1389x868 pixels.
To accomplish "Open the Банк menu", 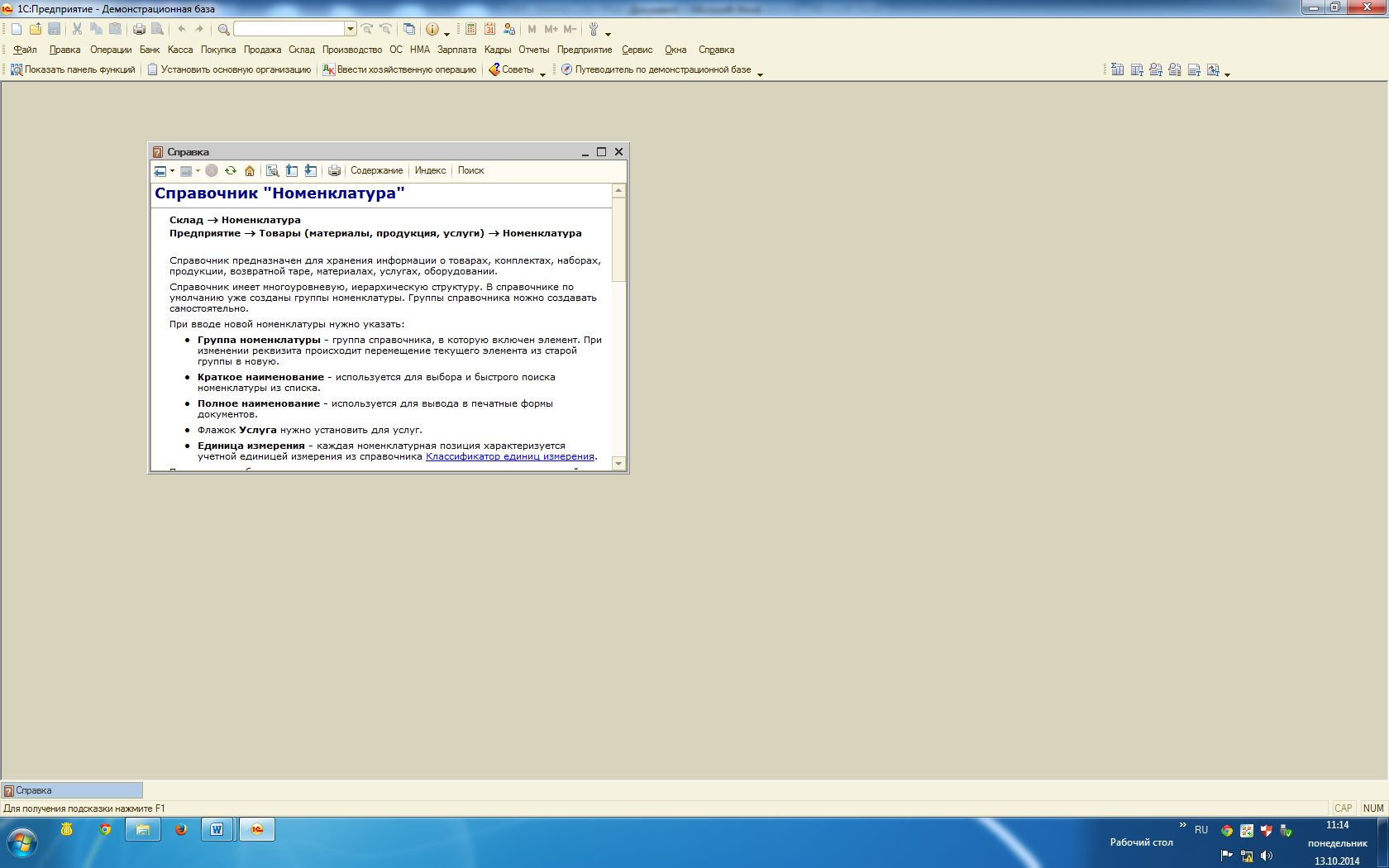I will [150, 50].
